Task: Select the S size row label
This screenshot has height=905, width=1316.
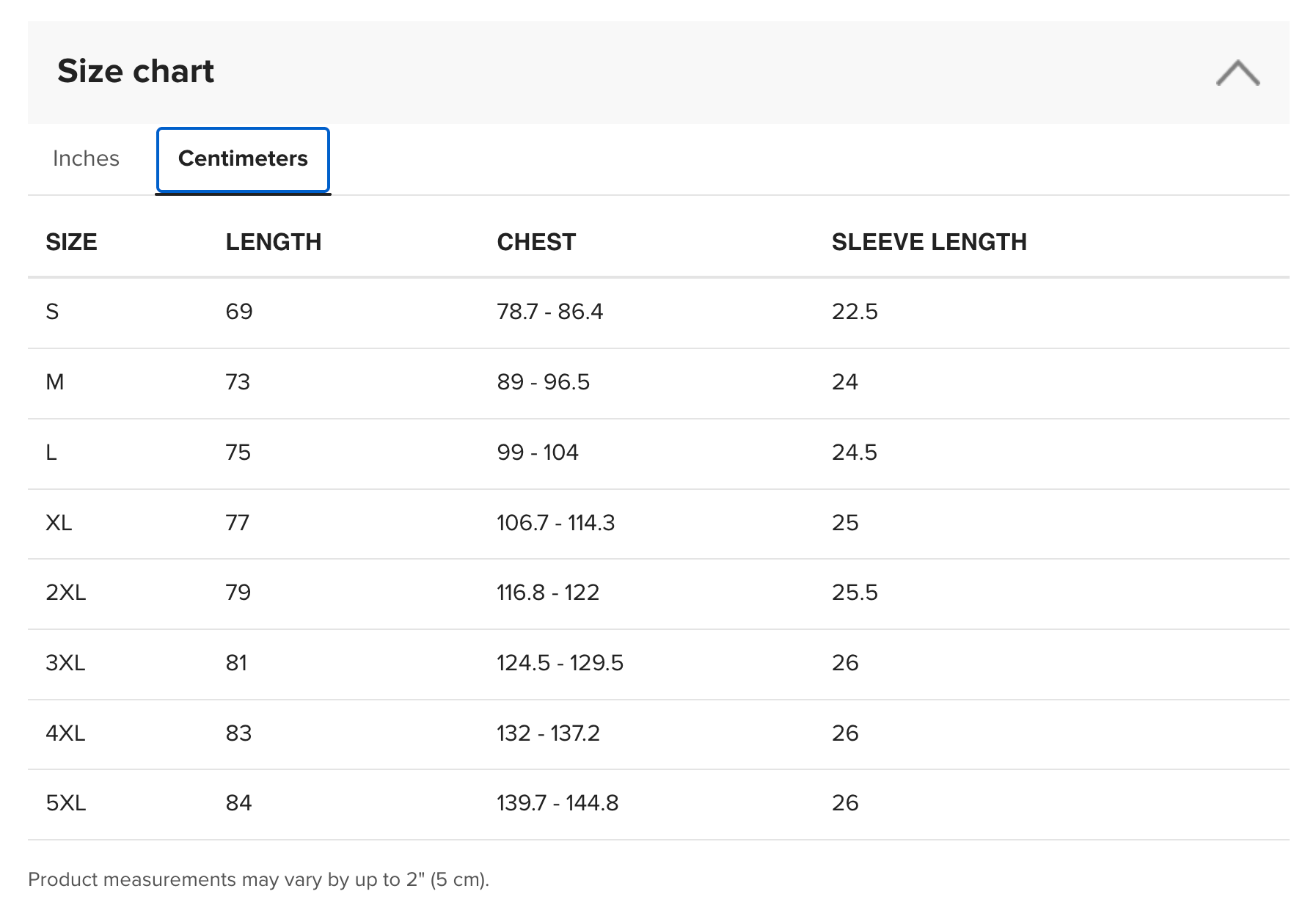Action: pos(52,312)
